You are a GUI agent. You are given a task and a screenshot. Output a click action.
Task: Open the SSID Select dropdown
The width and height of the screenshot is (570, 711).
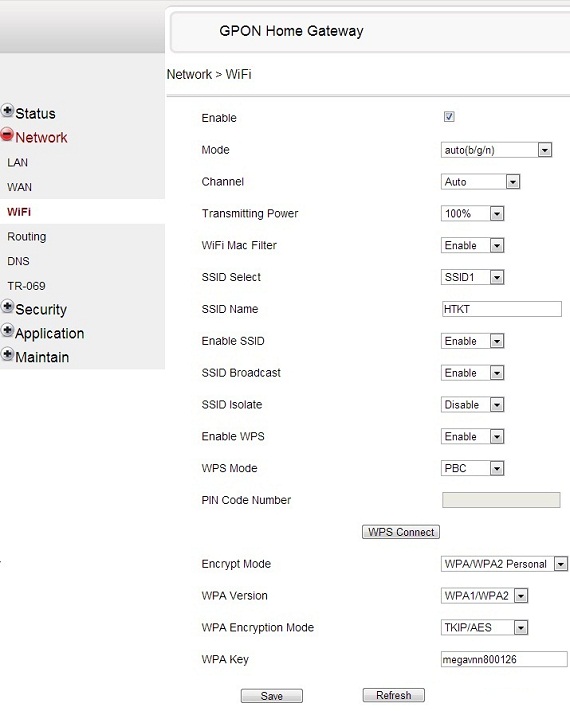tap(472, 277)
